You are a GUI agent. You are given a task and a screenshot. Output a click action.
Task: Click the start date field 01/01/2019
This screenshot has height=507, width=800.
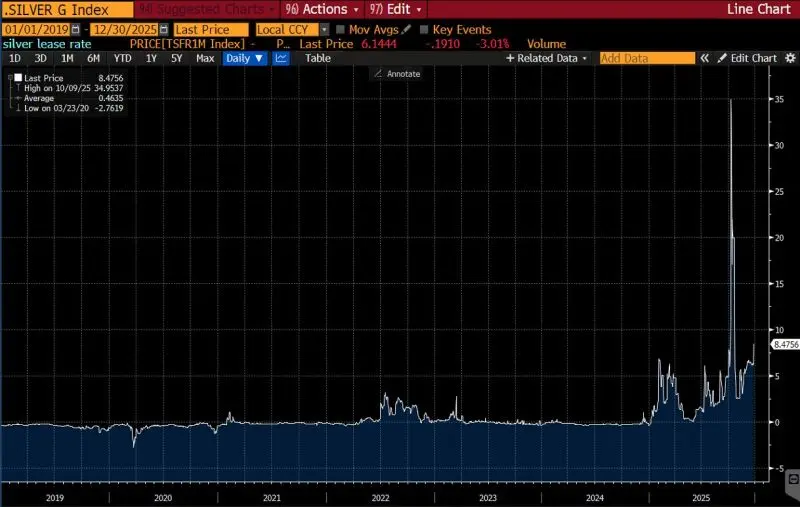click(x=36, y=30)
